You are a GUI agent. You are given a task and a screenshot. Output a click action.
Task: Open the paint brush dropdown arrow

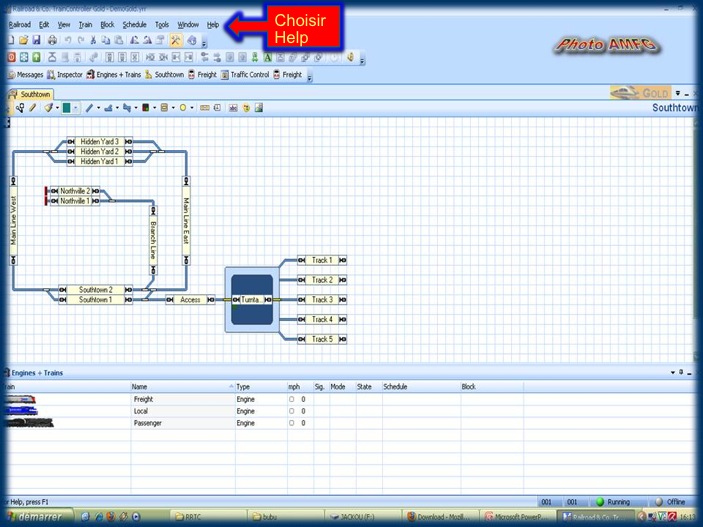[57, 108]
